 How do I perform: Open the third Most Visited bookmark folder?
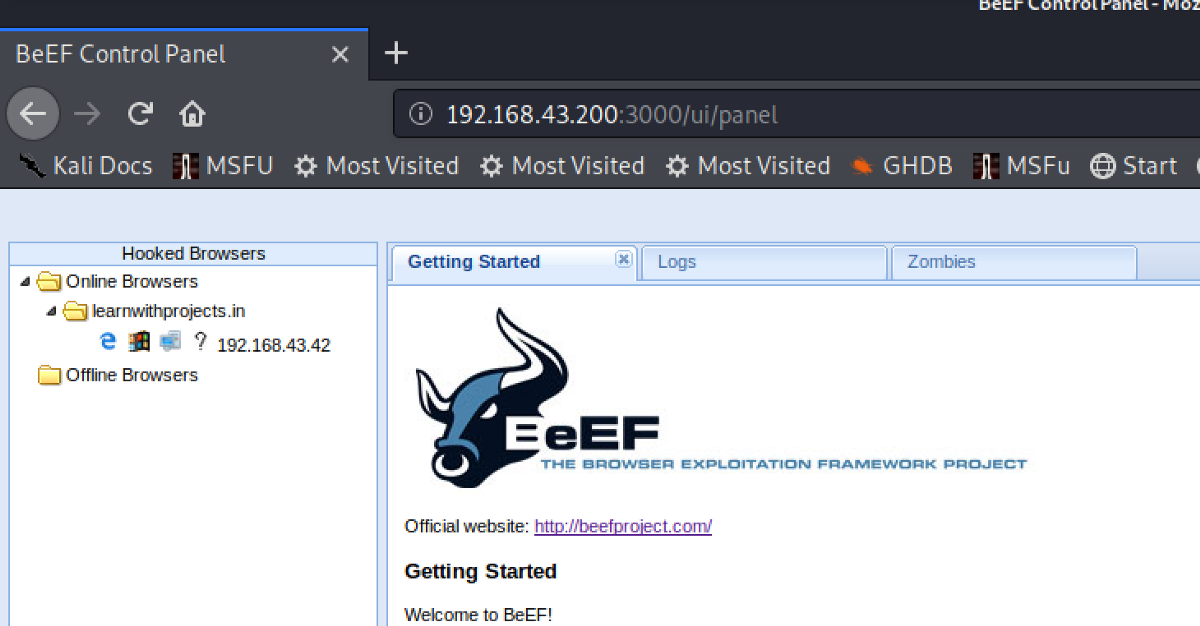(748, 166)
